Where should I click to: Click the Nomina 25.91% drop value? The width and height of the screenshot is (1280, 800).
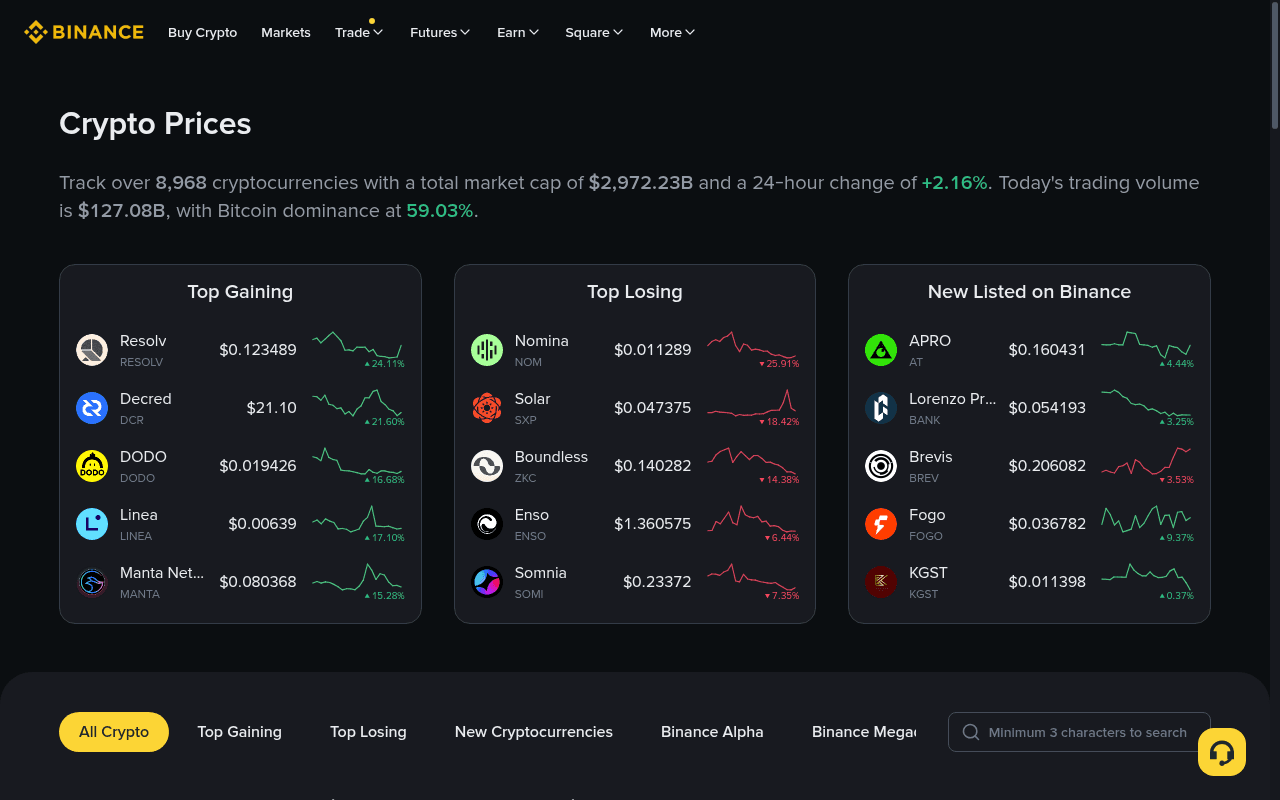point(779,364)
